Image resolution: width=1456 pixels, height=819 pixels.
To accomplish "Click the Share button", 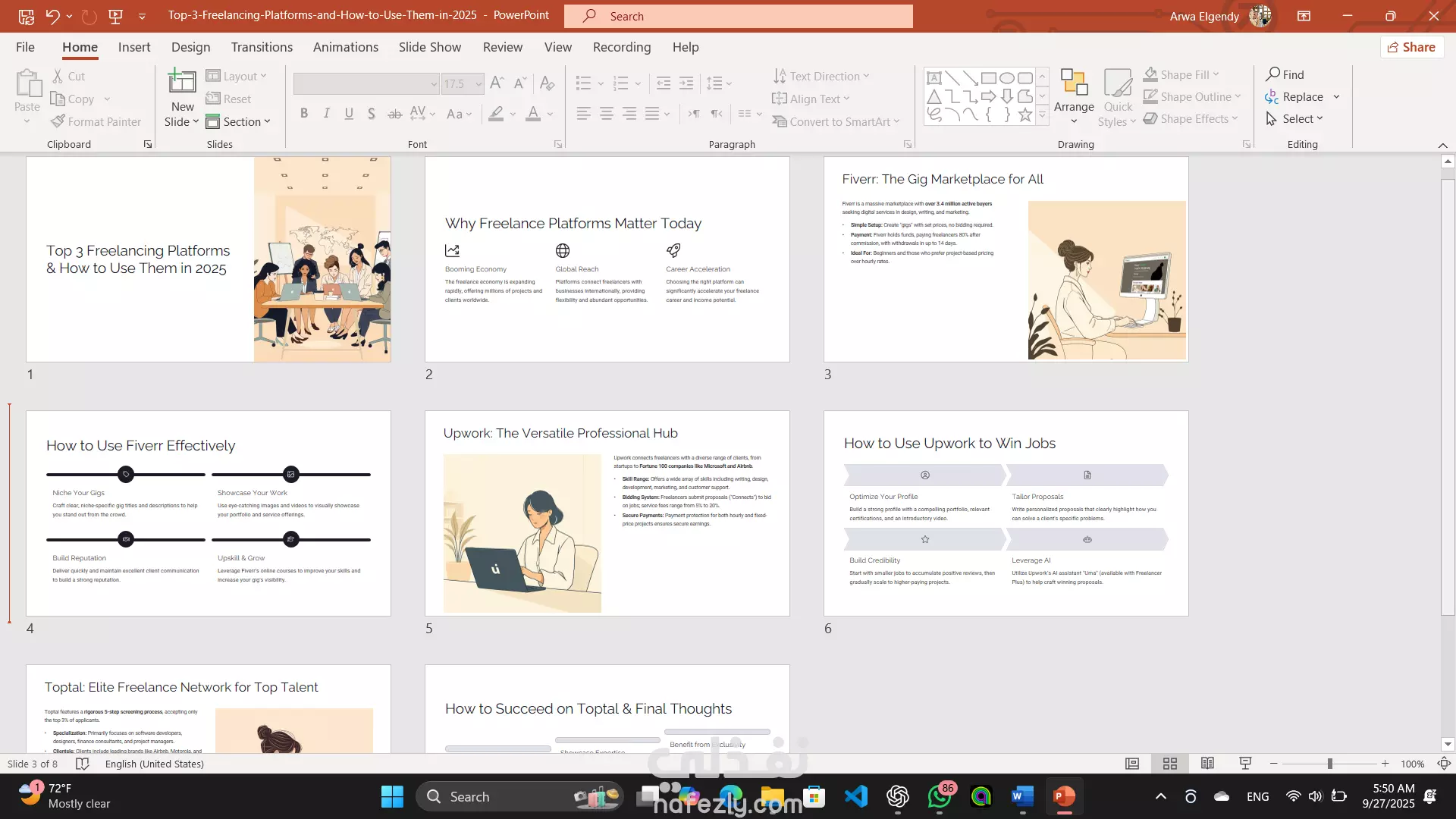I will [1411, 47].
